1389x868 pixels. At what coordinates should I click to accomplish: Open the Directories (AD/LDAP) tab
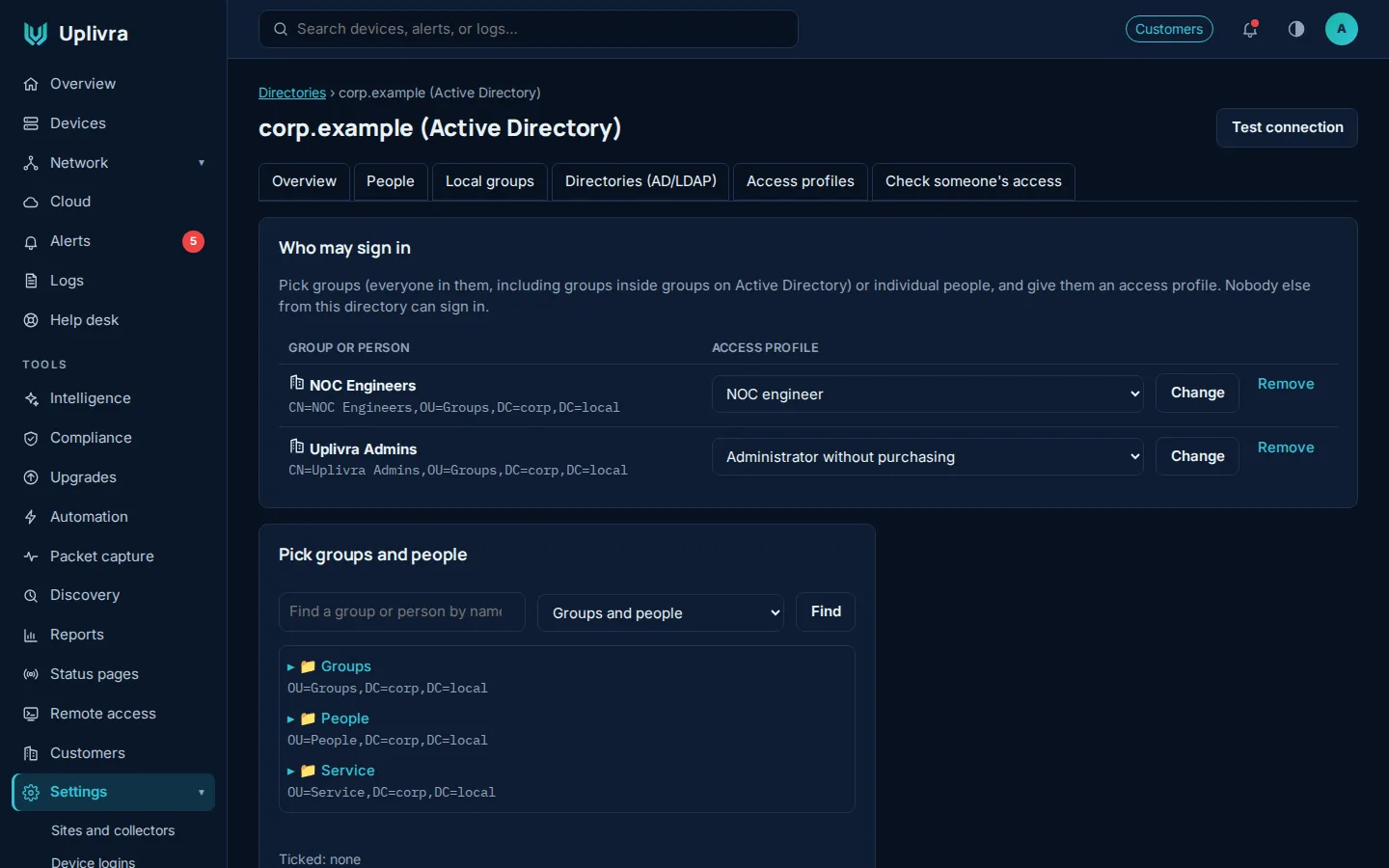tap(640, 181)
